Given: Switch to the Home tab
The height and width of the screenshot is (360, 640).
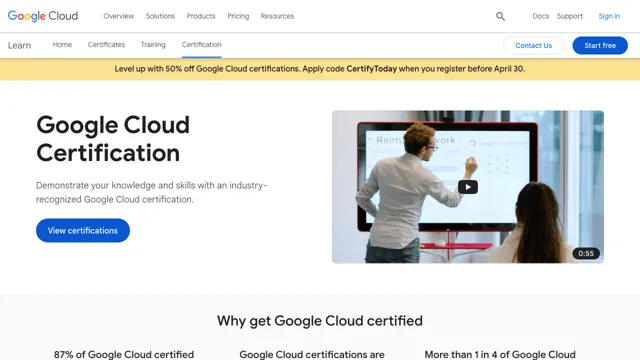Looking at the screenshot, I should tap(62, 44).
